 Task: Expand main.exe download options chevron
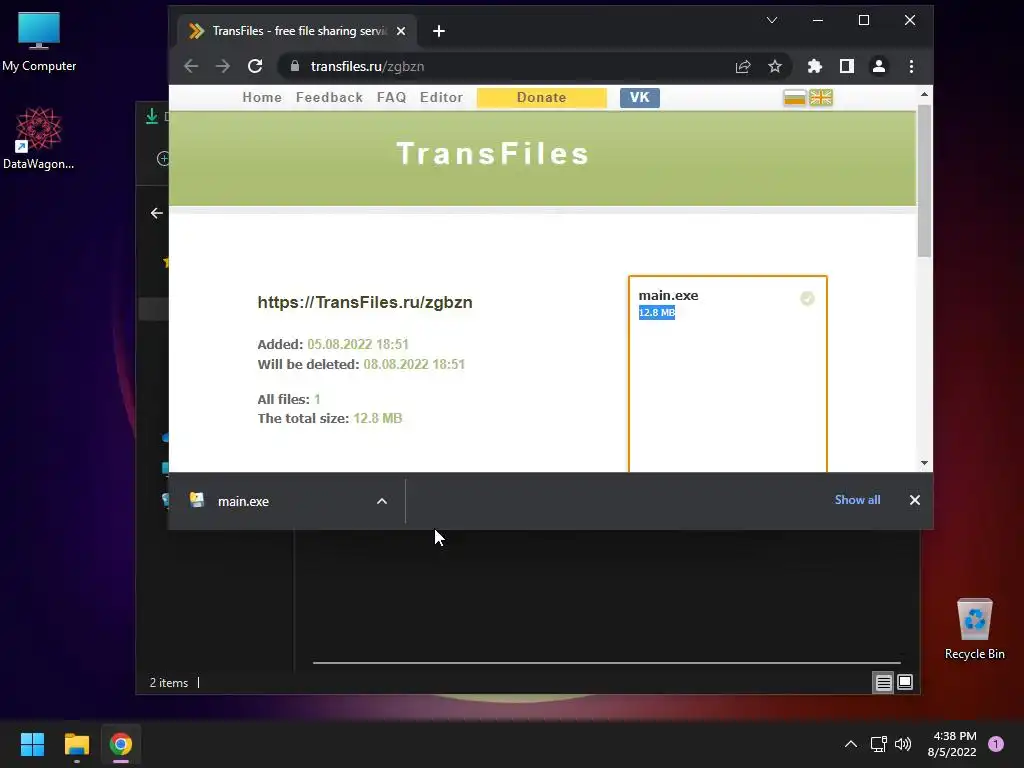[x=382, y=502]
